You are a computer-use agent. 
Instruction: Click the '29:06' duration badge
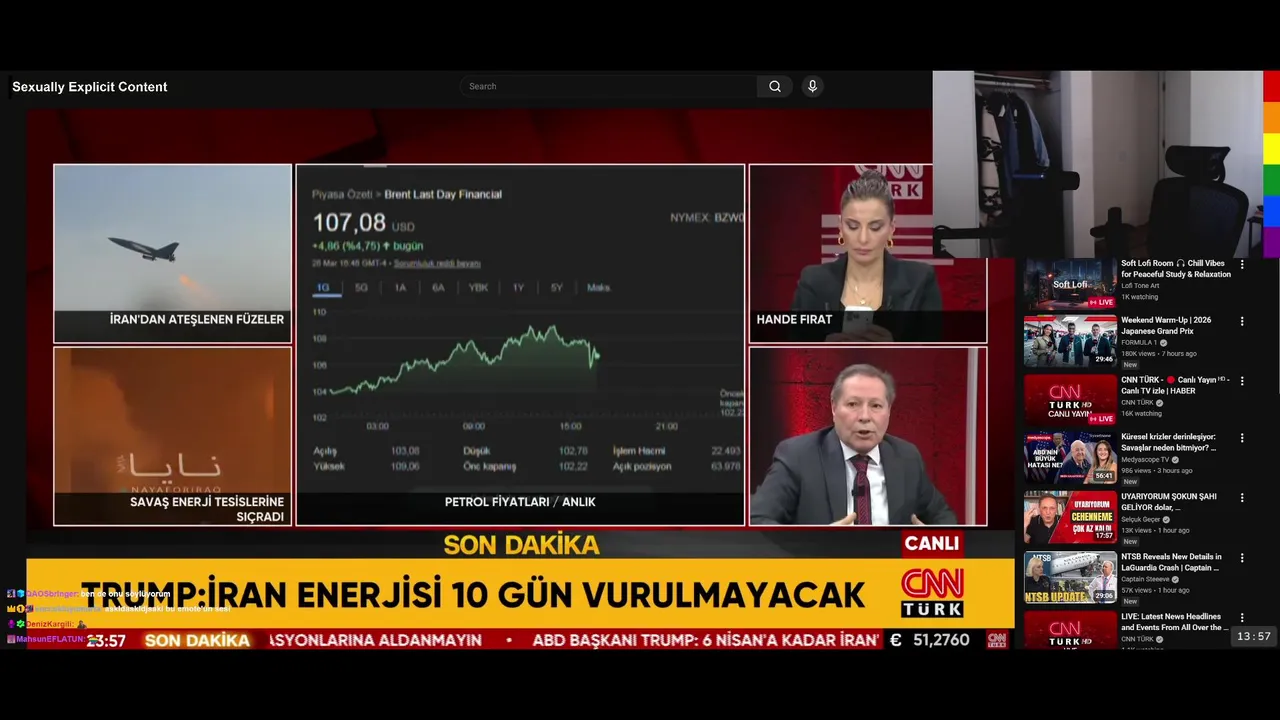pos(1104,595)
